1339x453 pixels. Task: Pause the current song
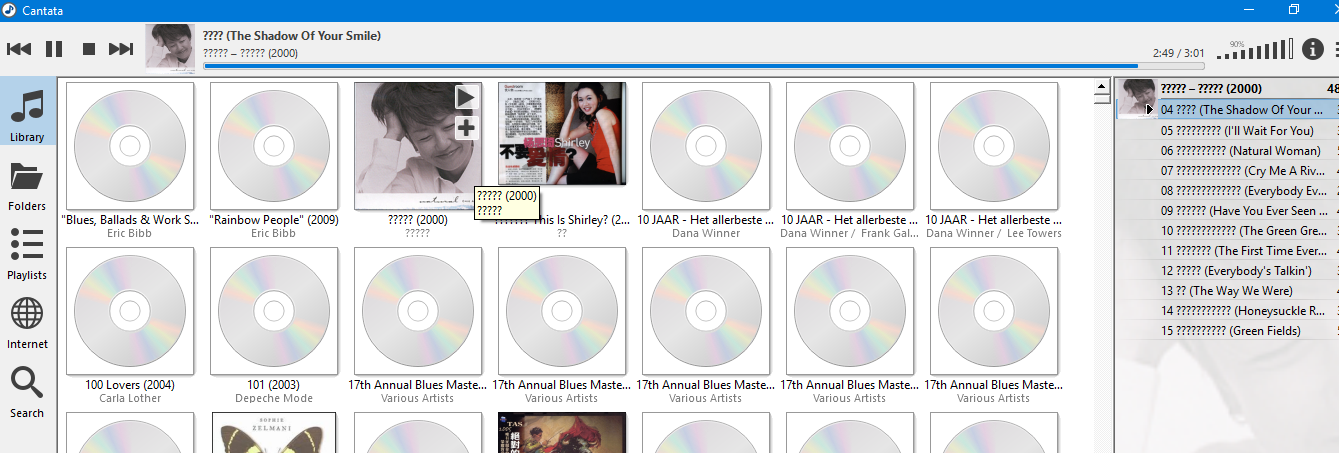[54, 49]
